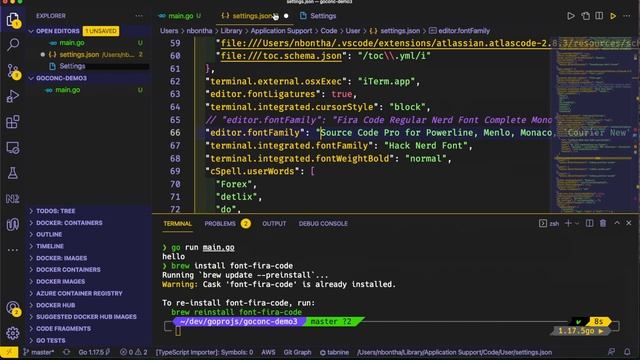Open the Manage gear menu
This screenshot has height=360, width=640.
(13, 333)
